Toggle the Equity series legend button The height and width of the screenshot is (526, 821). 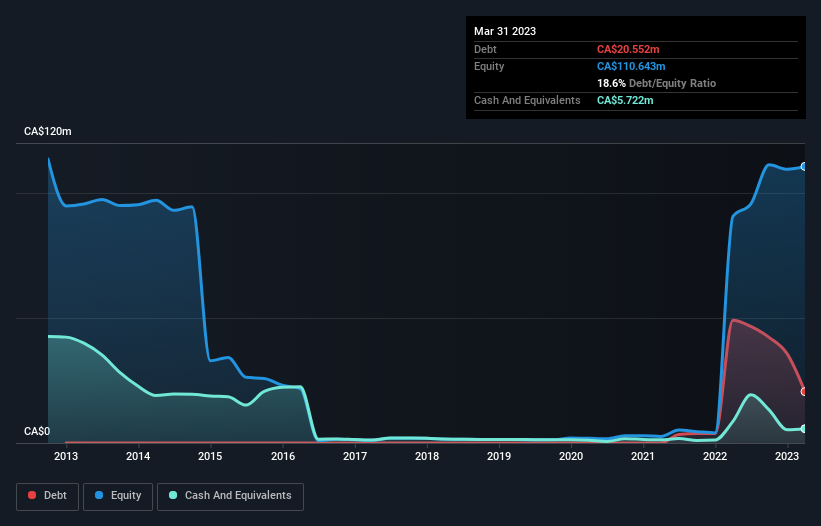tap(118, 496)
